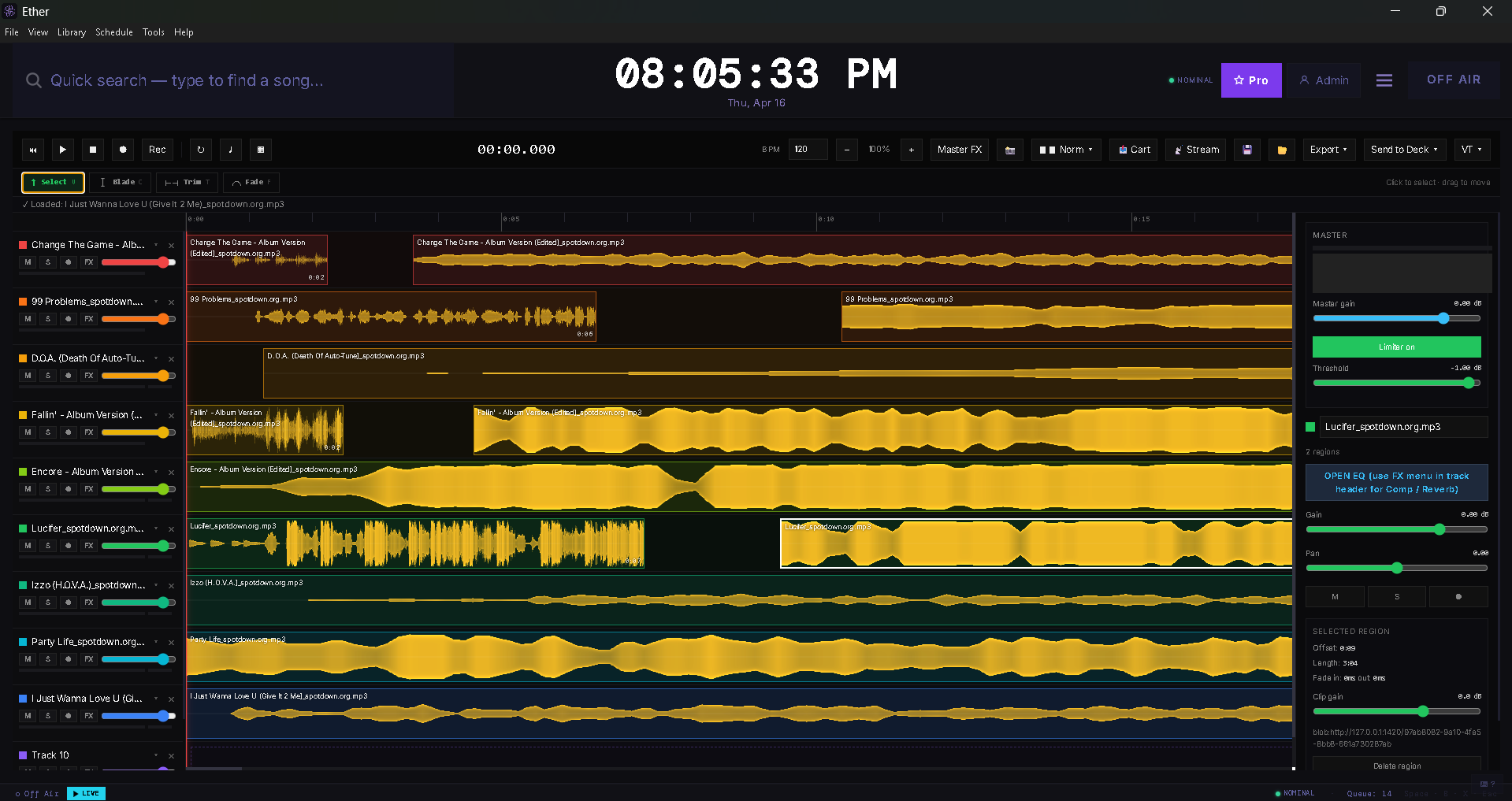Click the OPEN EQ button for Lucifer track
The image size is (1512, 801).
tap(1396, 482)
